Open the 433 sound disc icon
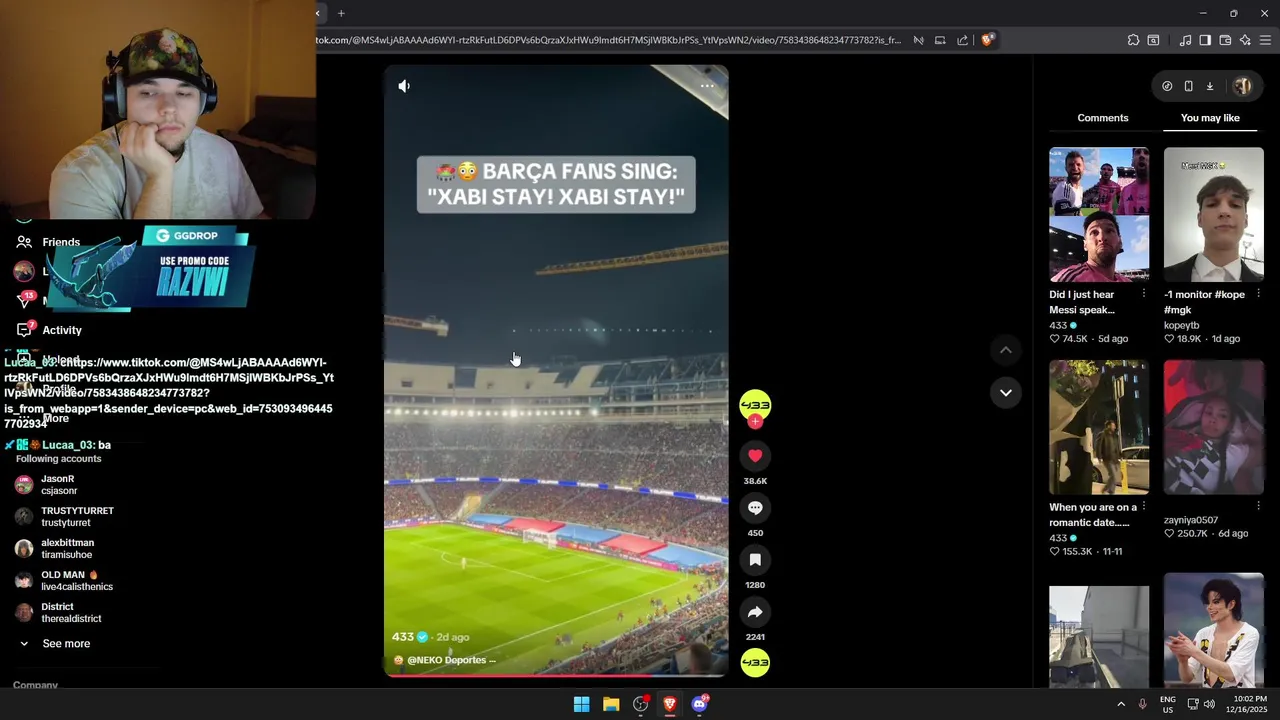 (x=755, y=662)
